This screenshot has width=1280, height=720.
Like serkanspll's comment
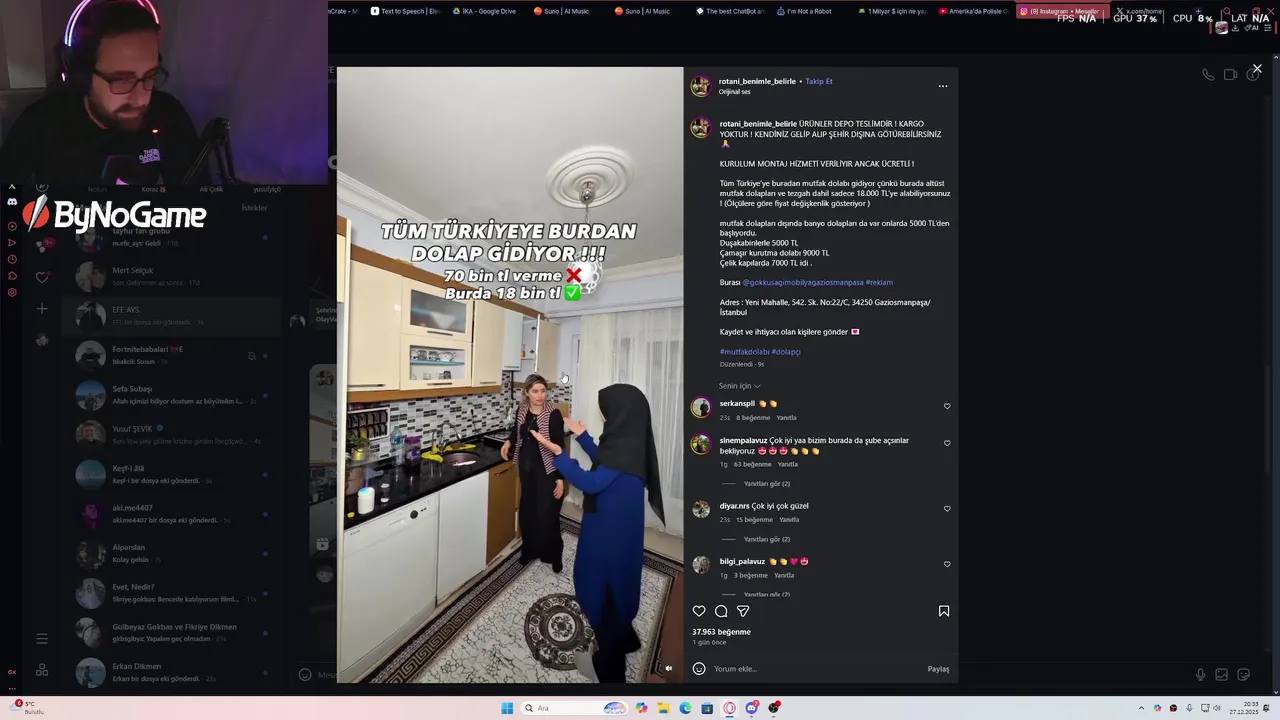tap(947, 406)
